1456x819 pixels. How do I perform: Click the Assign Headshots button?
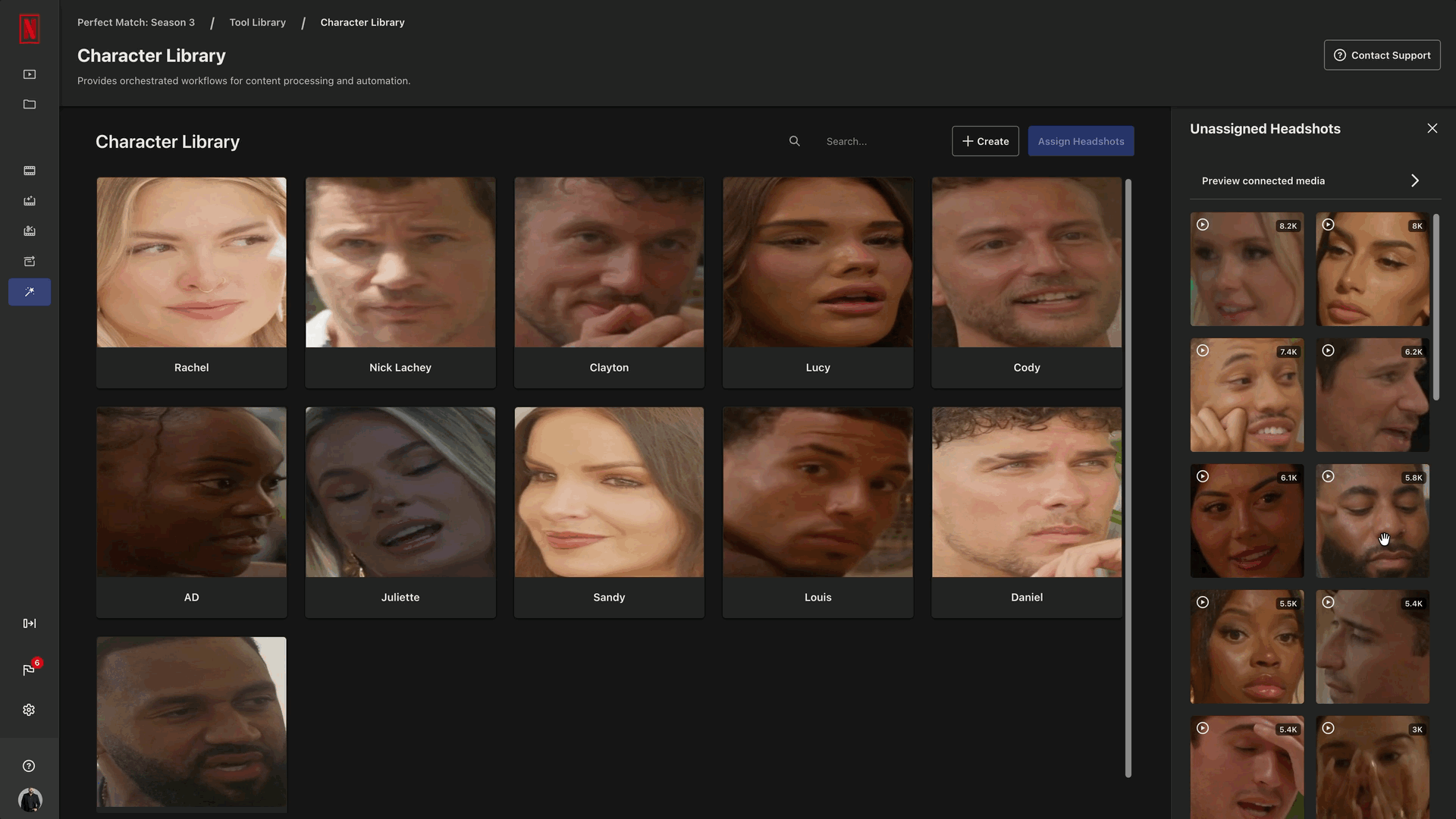pyautogui.click(x=1081, y=141)
